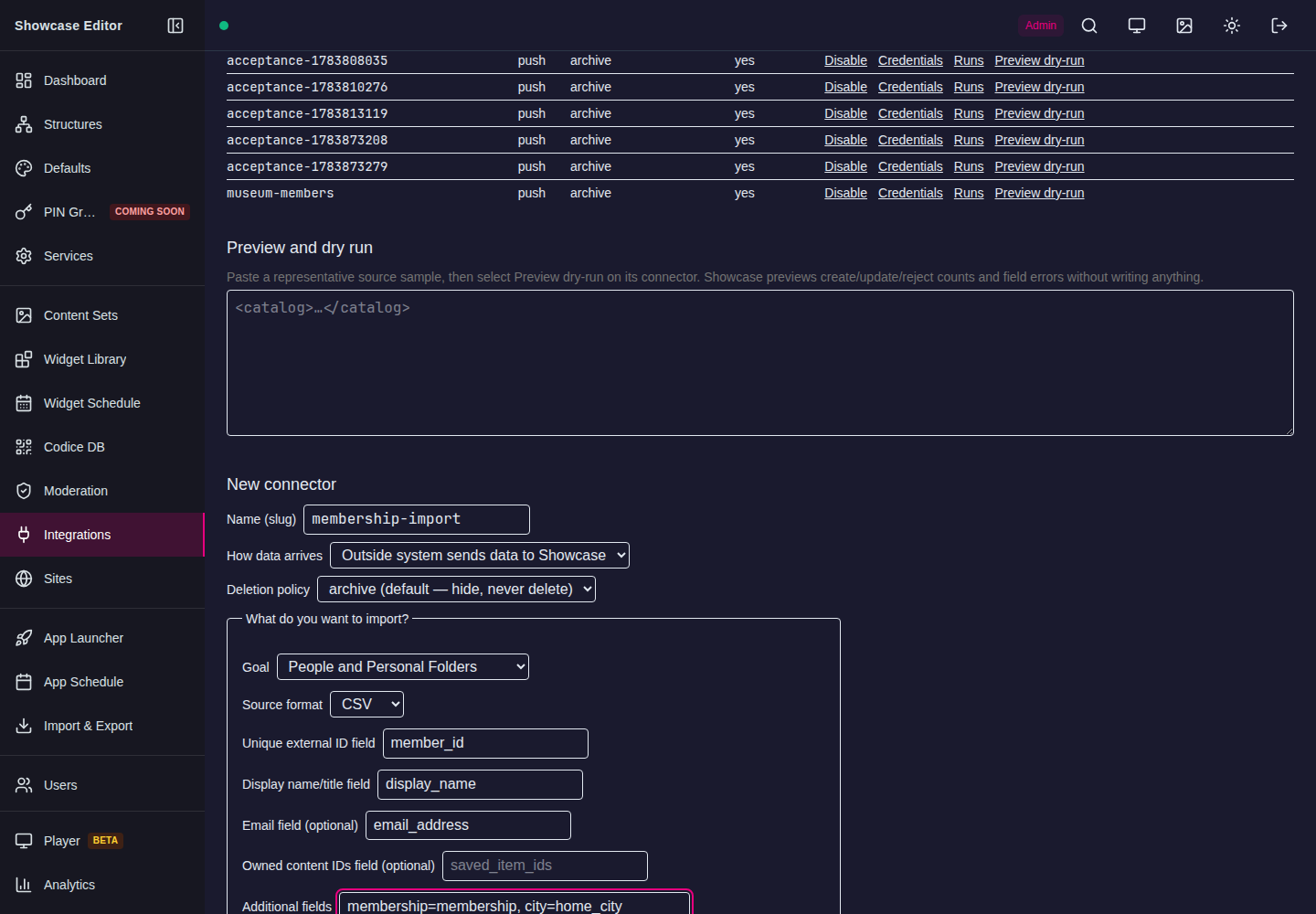
Task: Click the Codice DB QR icon
Action: 24,447
